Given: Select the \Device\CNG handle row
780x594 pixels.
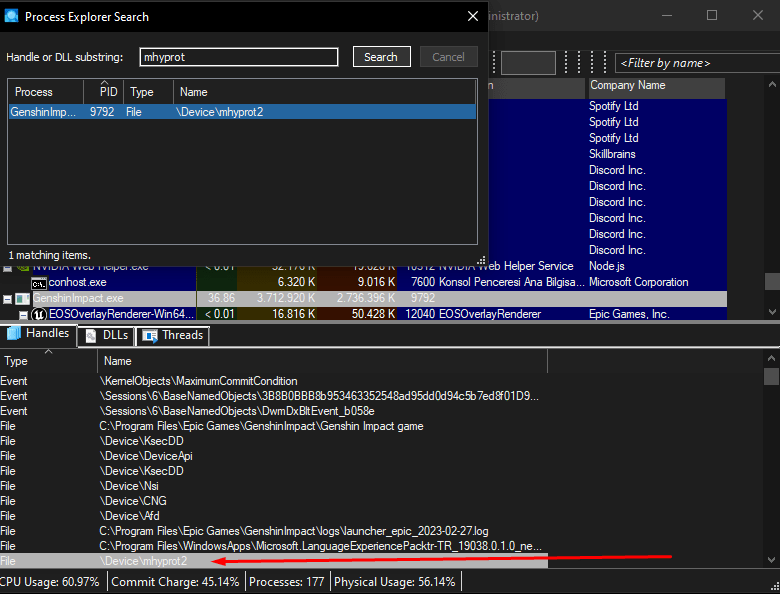Looking at the screenshot, I should (274, 500).
